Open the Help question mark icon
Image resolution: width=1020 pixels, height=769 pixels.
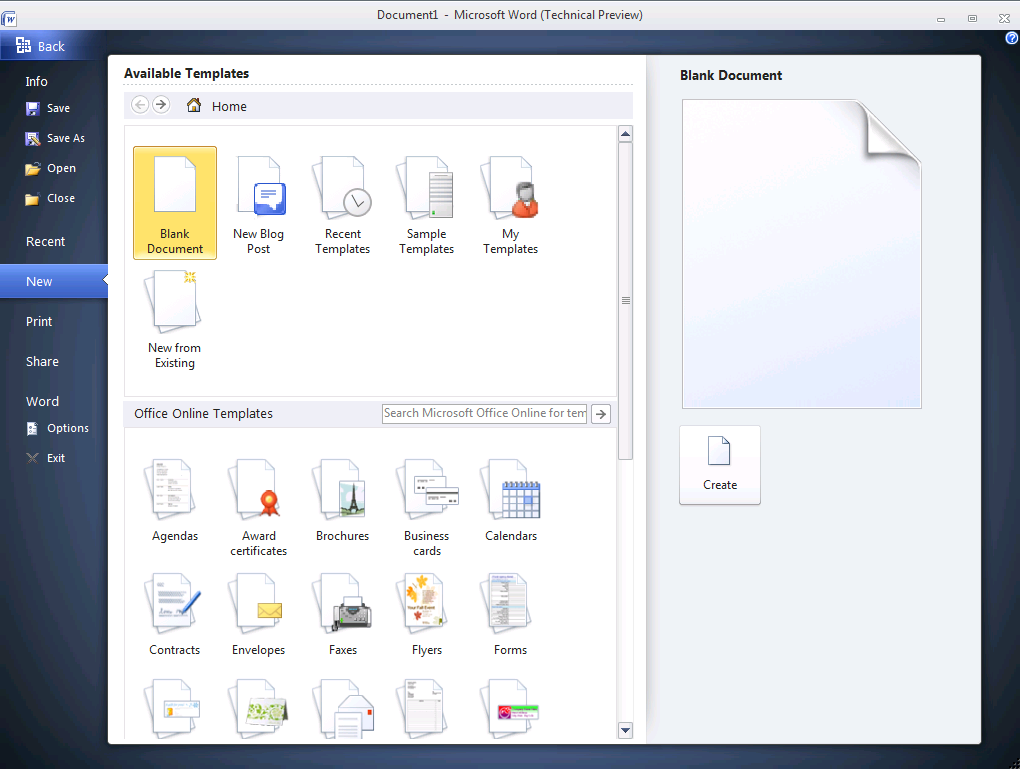1012,38
